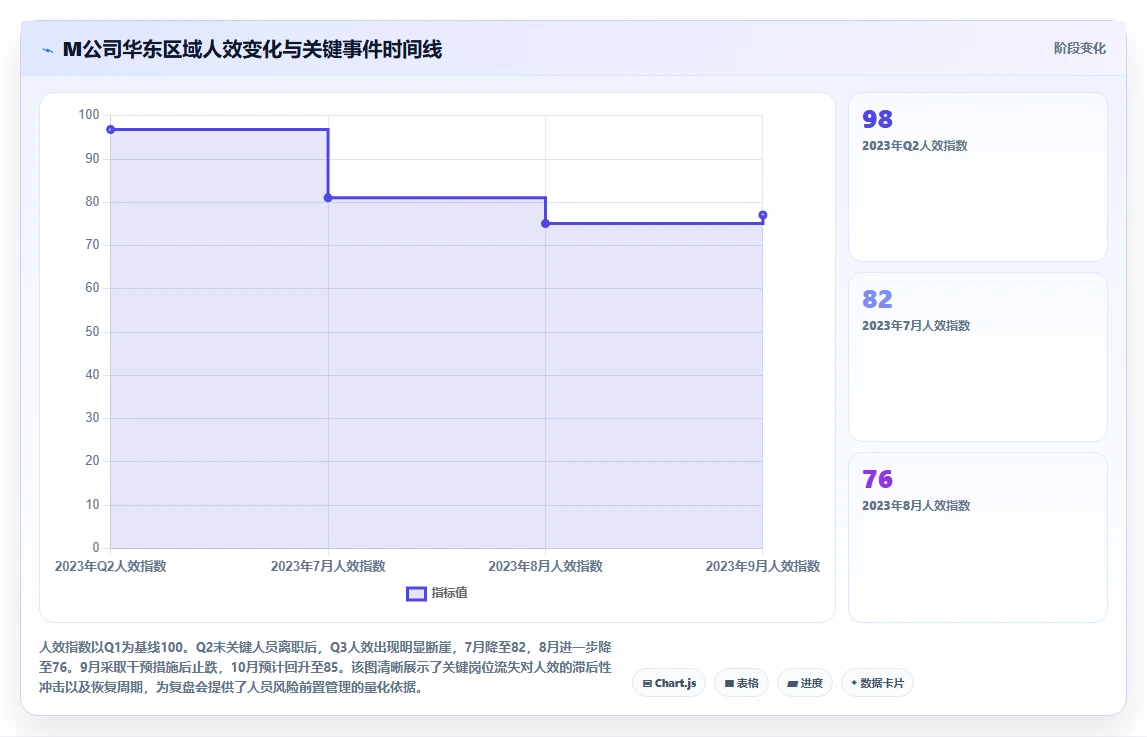Click the x-axis label 2023年8月人效指数
1147x737 pixels.
pyautogui.click(x=545, y=566)
